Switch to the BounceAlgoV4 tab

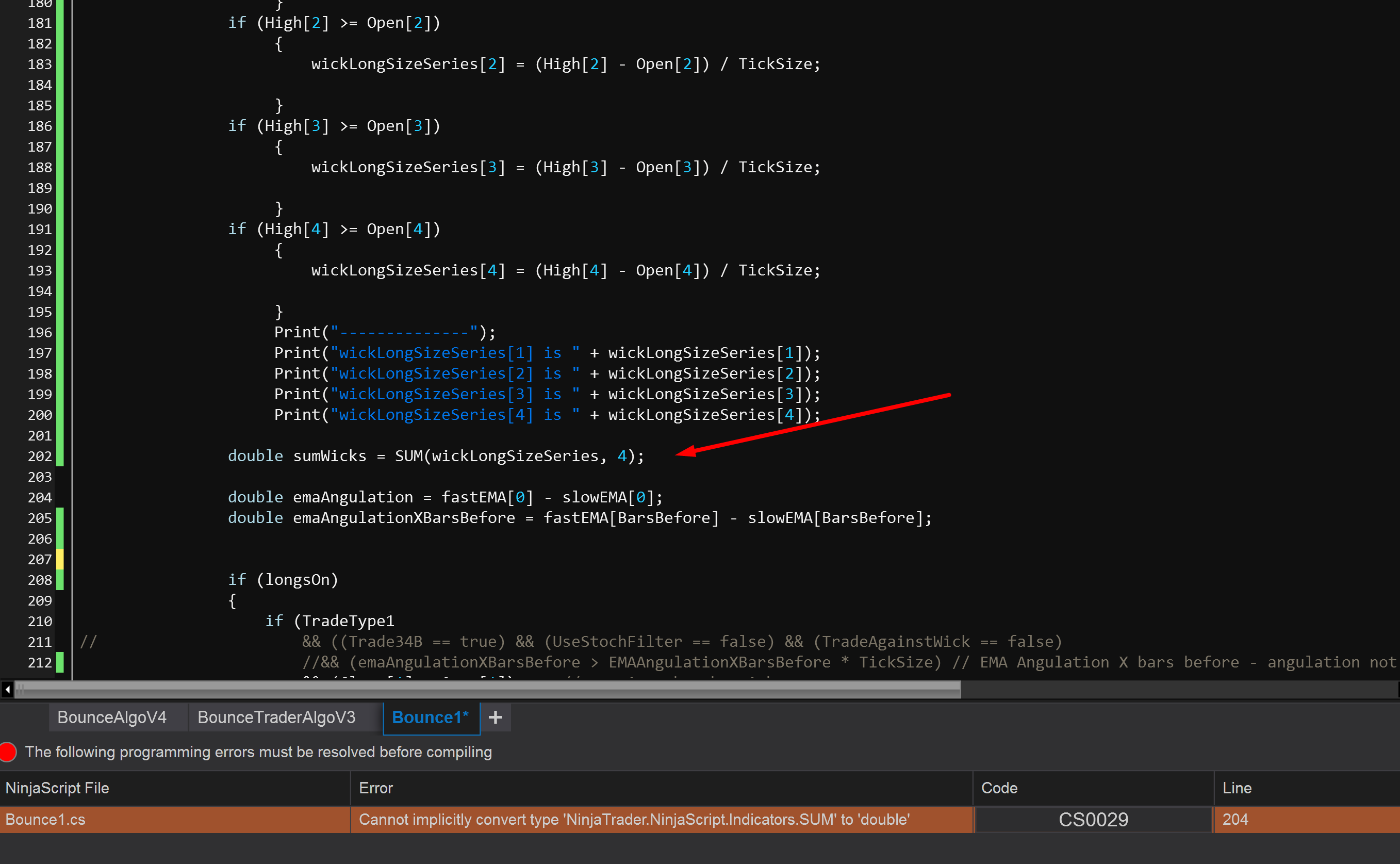pos(112,717)
